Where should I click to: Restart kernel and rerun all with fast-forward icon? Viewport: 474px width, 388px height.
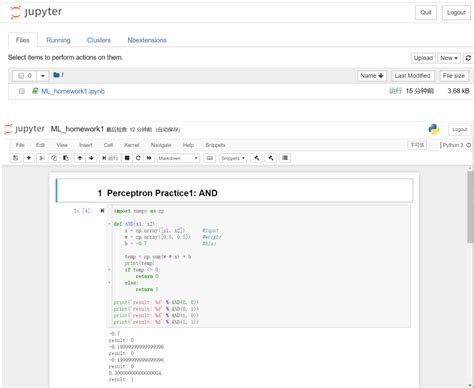coord(149,158)
